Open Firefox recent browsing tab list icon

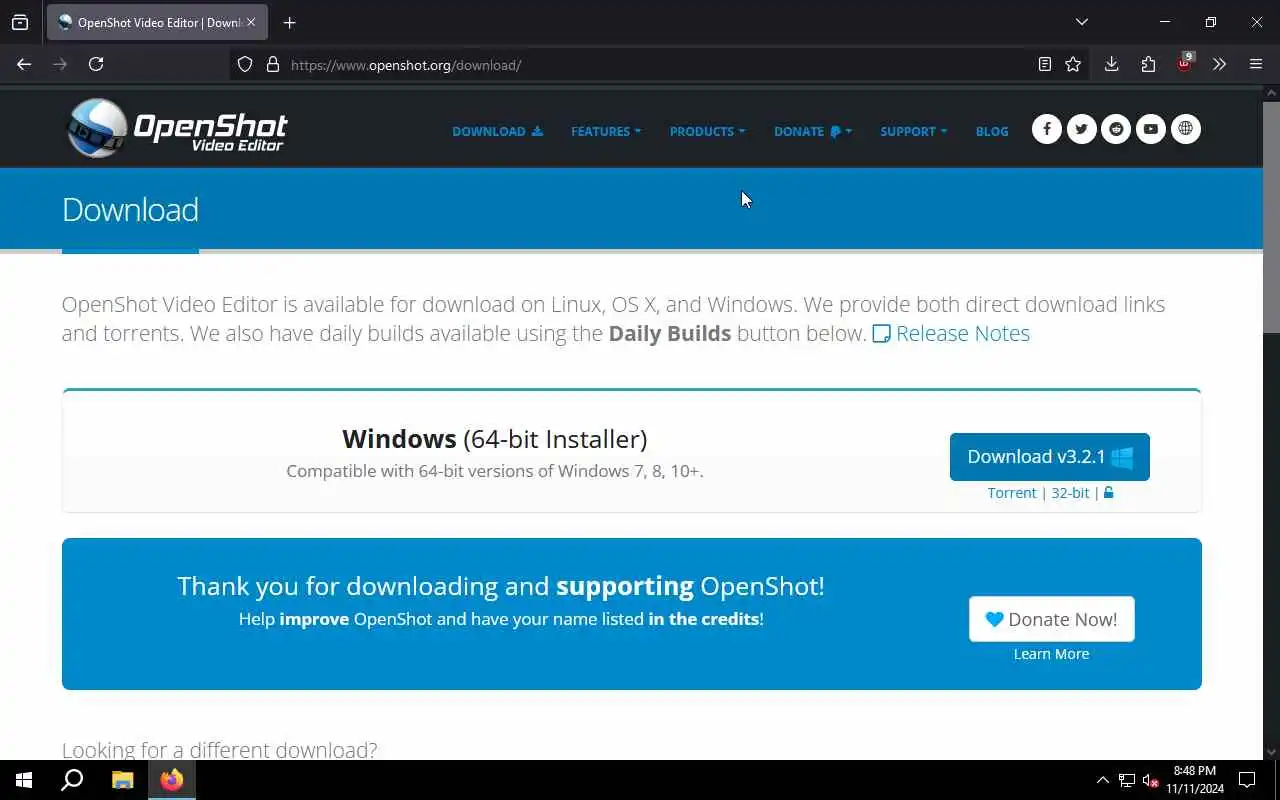20,22
